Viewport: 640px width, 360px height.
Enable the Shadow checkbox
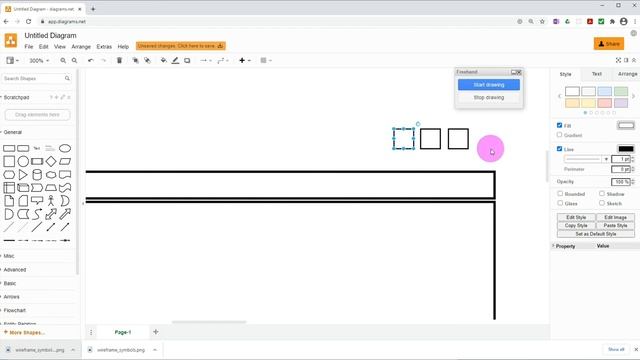[x=602, y=193]
